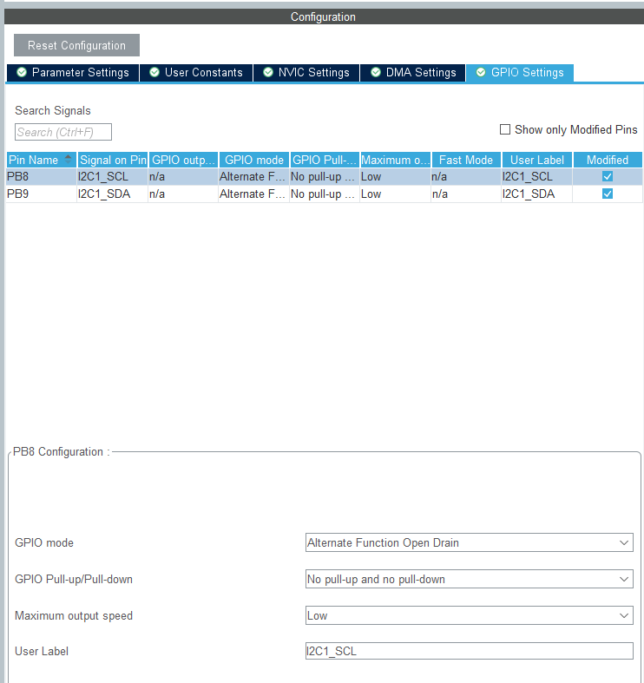Open the Maximum output speed dropdown
The width and height of the screenshot is (644, 683).
[x=468, y=615]
